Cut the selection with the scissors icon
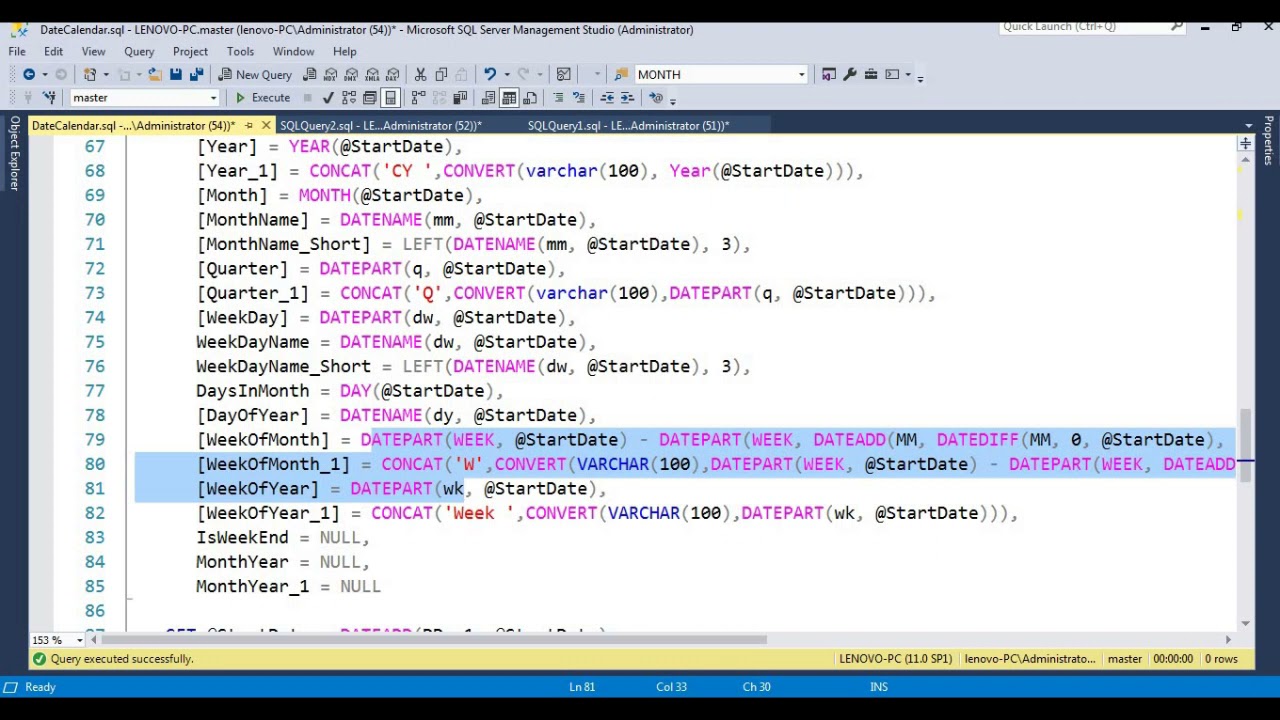 pyautogui.click(x=420, y=74)
